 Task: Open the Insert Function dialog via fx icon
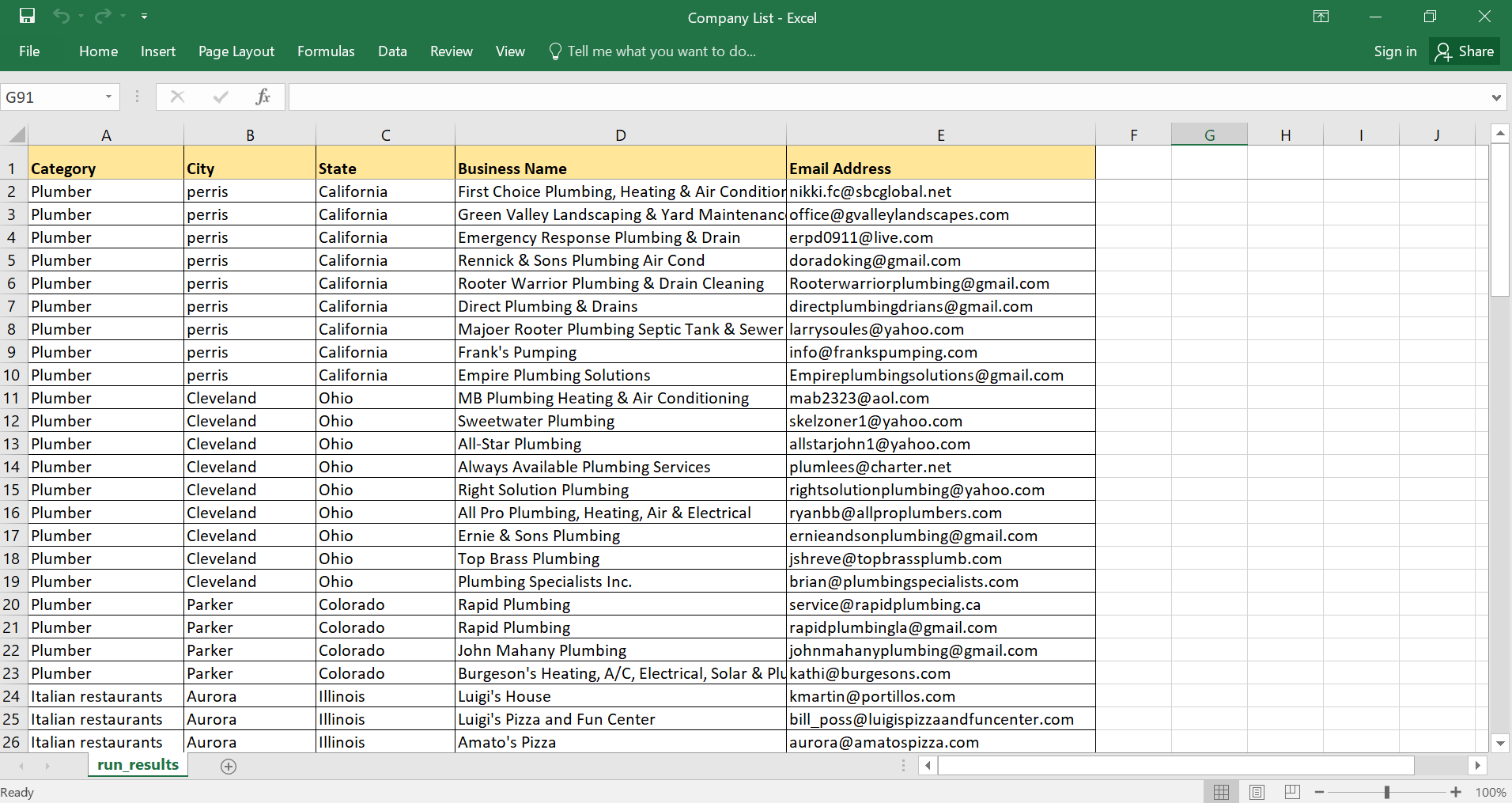pos(263,97)
